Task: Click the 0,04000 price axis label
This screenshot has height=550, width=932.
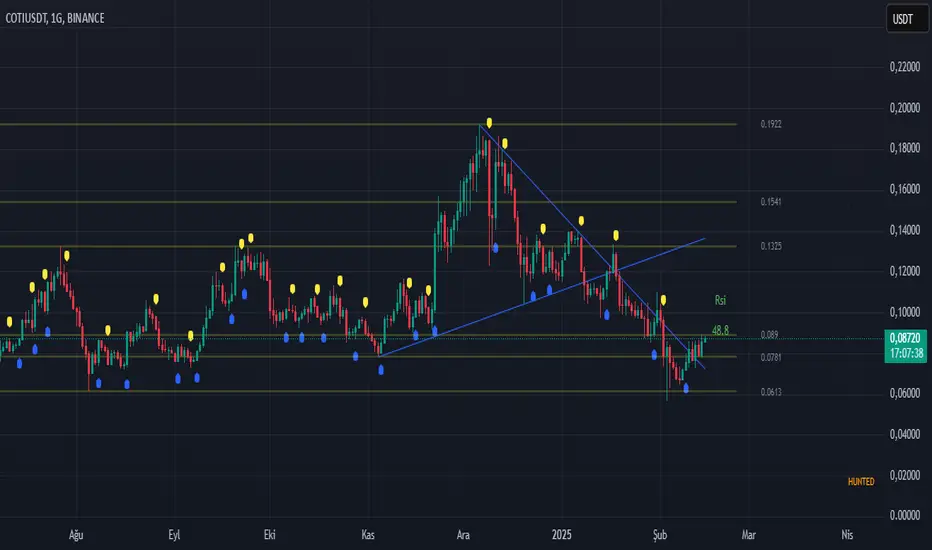Action: (905, 434)
